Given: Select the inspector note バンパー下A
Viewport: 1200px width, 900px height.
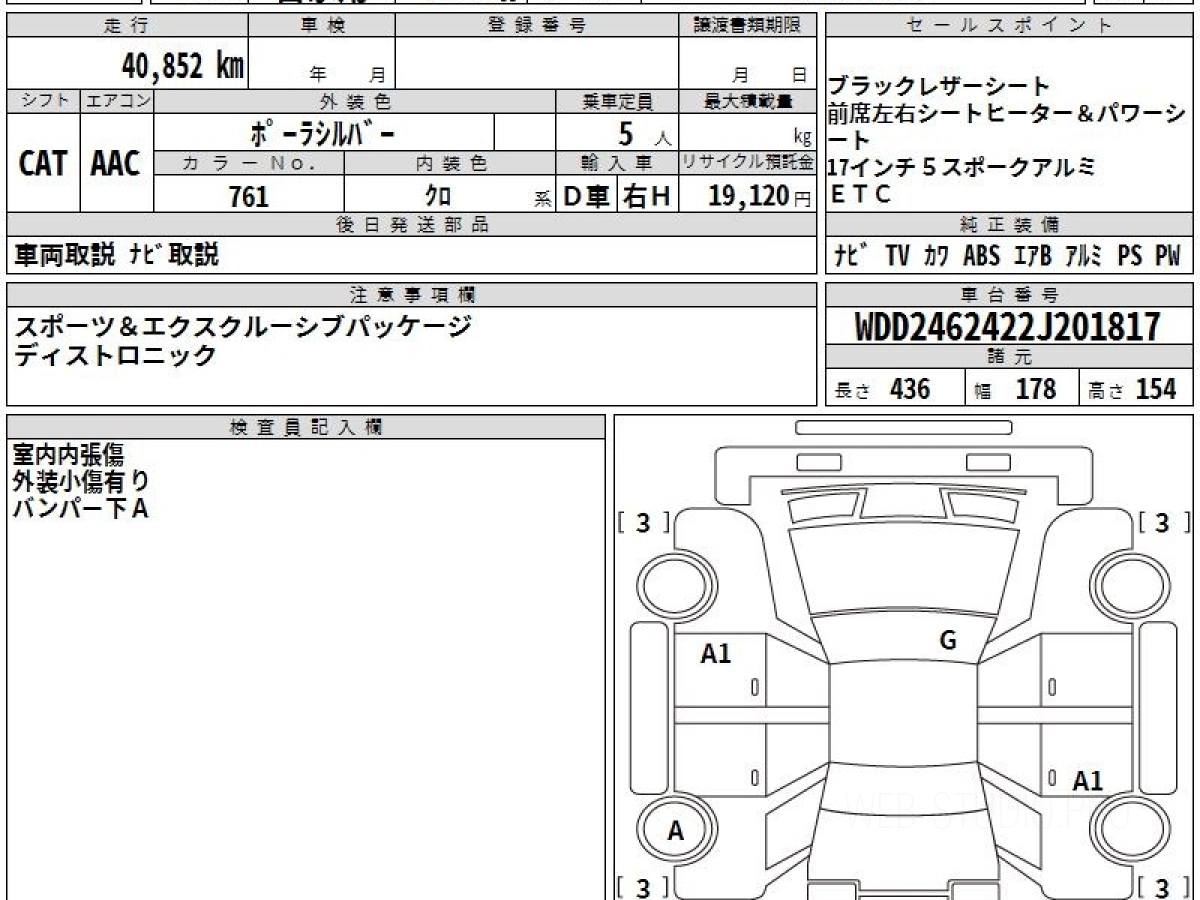Looking at the screenshot, I should coord(81,508).
